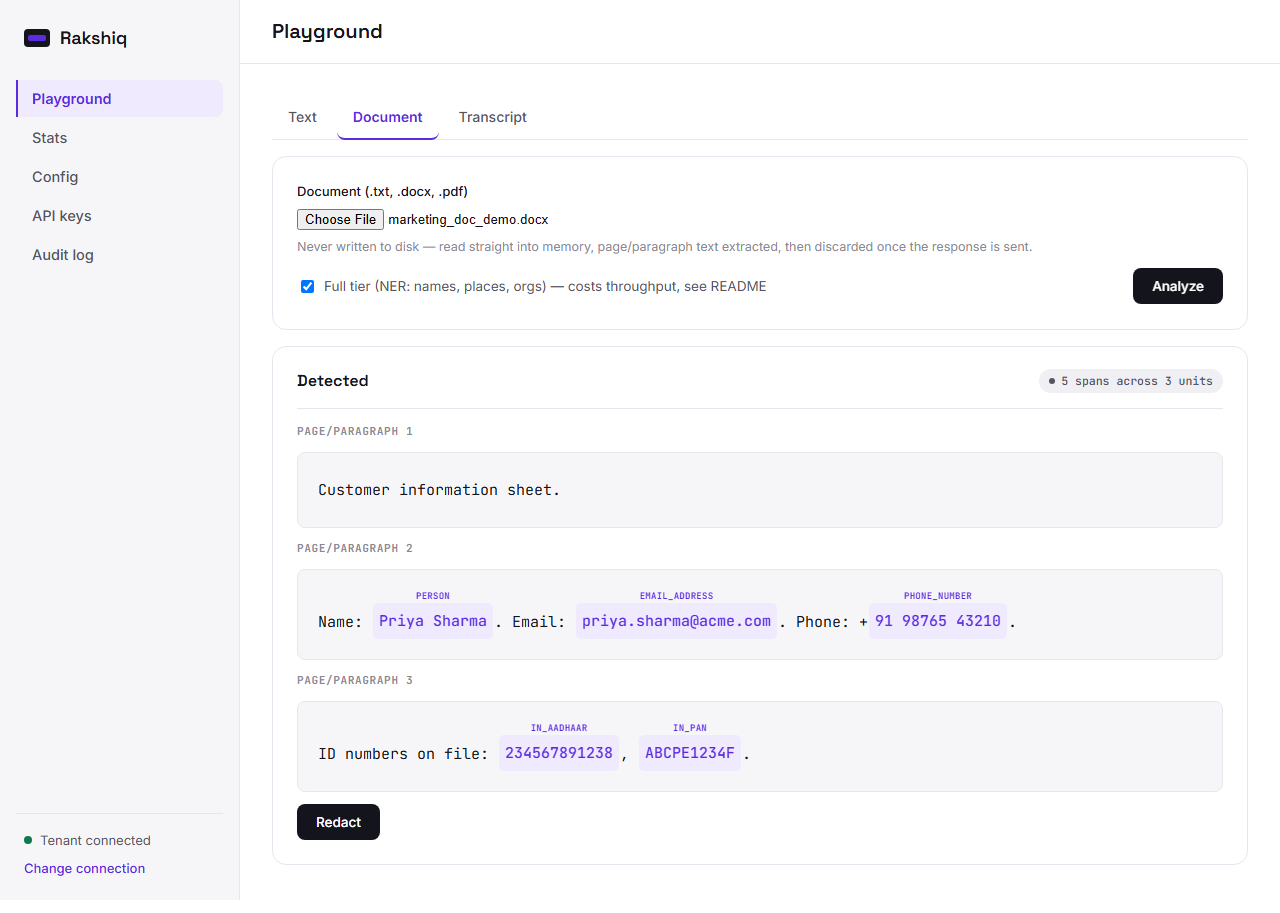Click the 'Never written to disk' helper text
The image size is (1280, 913).
click(x=664, y=246)
